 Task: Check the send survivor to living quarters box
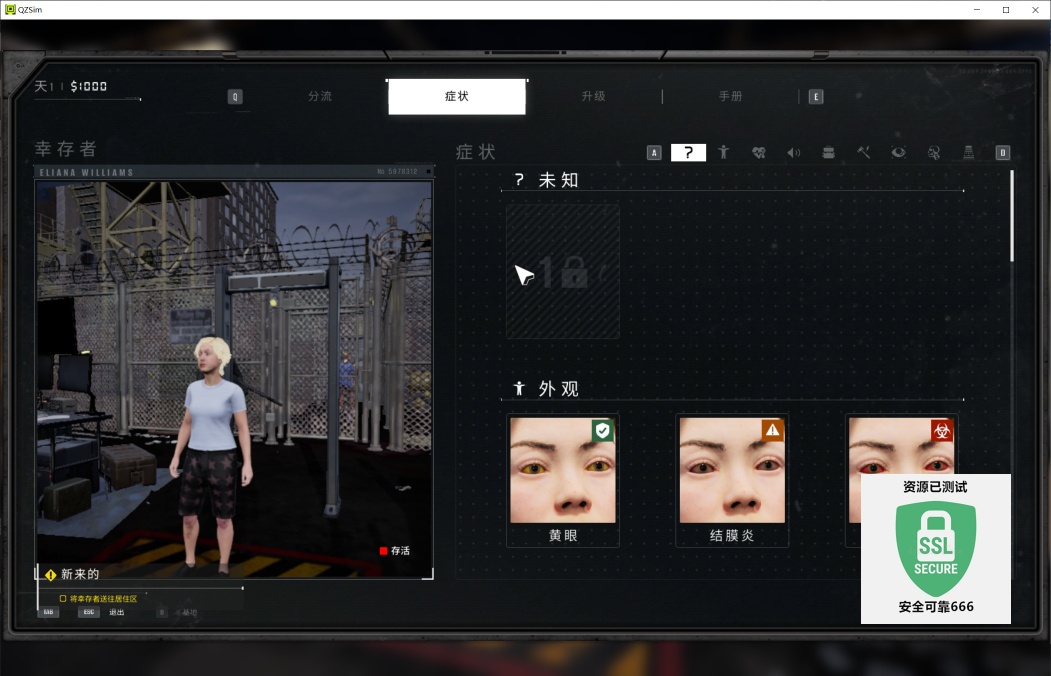(63, 599)
